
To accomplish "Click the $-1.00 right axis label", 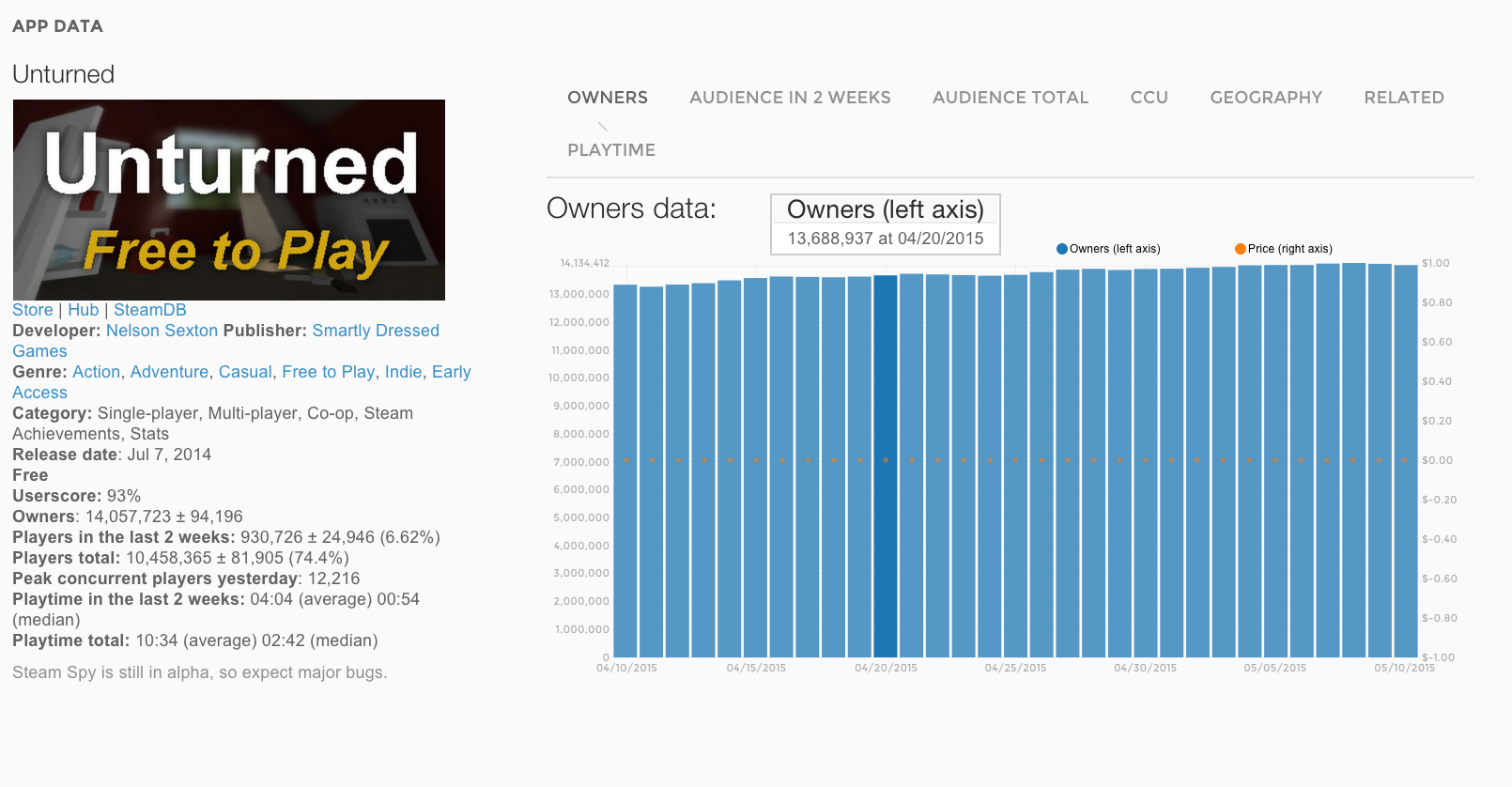I will (1439, 657).
